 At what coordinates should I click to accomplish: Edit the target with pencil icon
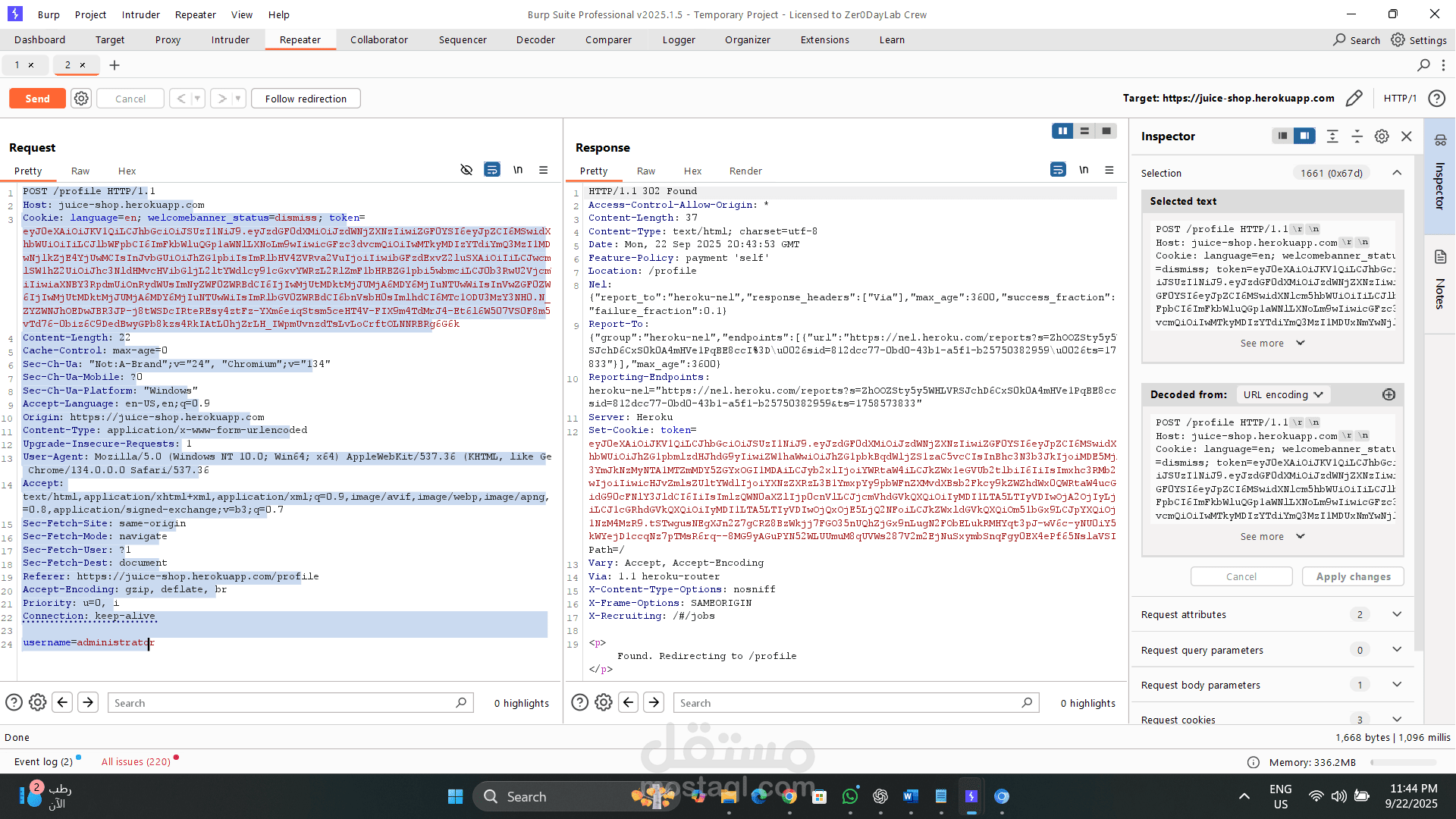(x=1354, y=99)
